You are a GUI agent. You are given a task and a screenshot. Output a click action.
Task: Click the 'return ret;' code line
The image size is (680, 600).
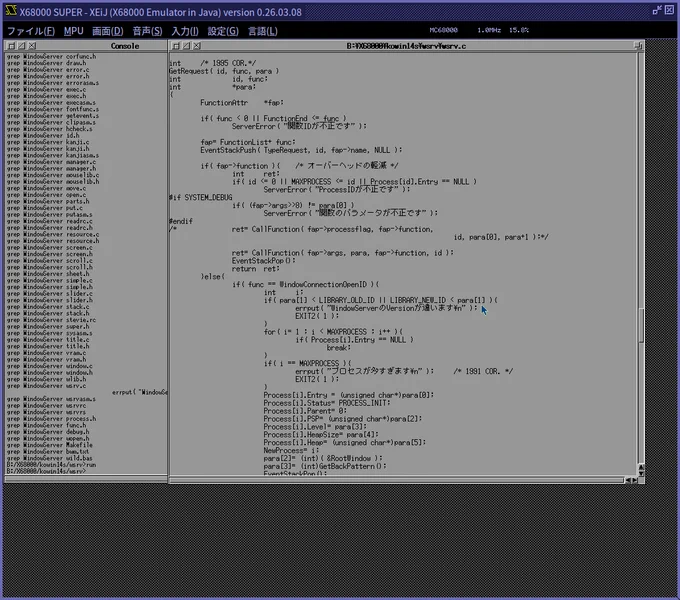(255, 269)
